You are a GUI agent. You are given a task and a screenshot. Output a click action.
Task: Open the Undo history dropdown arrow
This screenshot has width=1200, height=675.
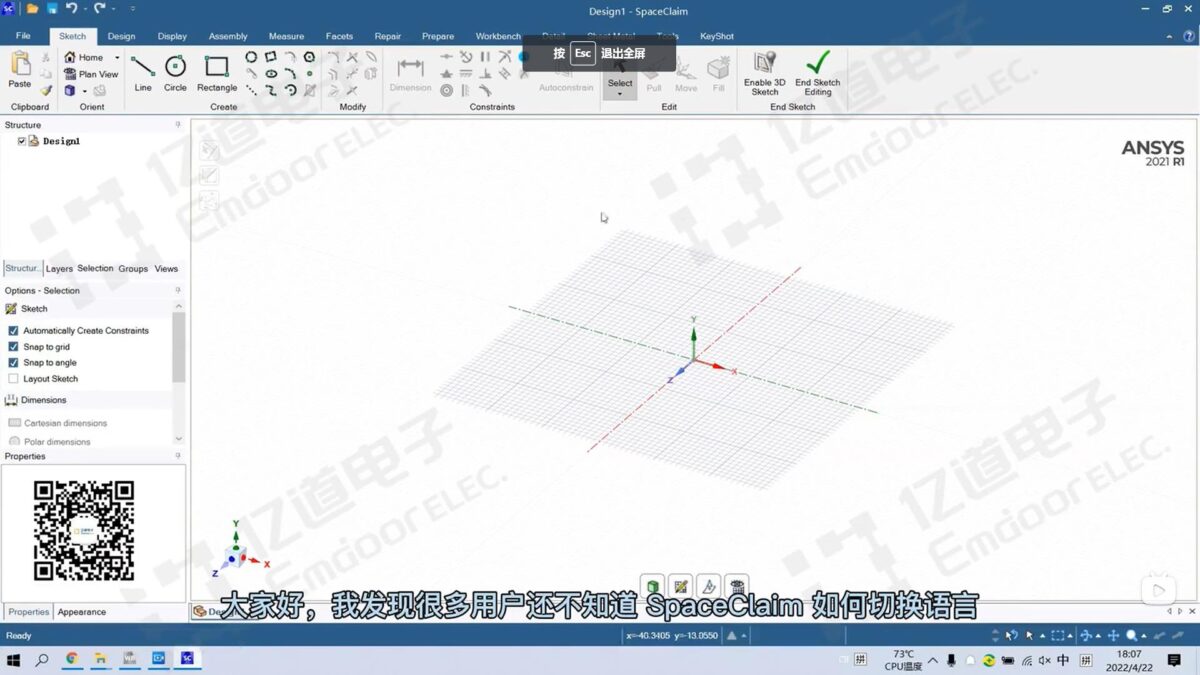click(x=85, y=8)
